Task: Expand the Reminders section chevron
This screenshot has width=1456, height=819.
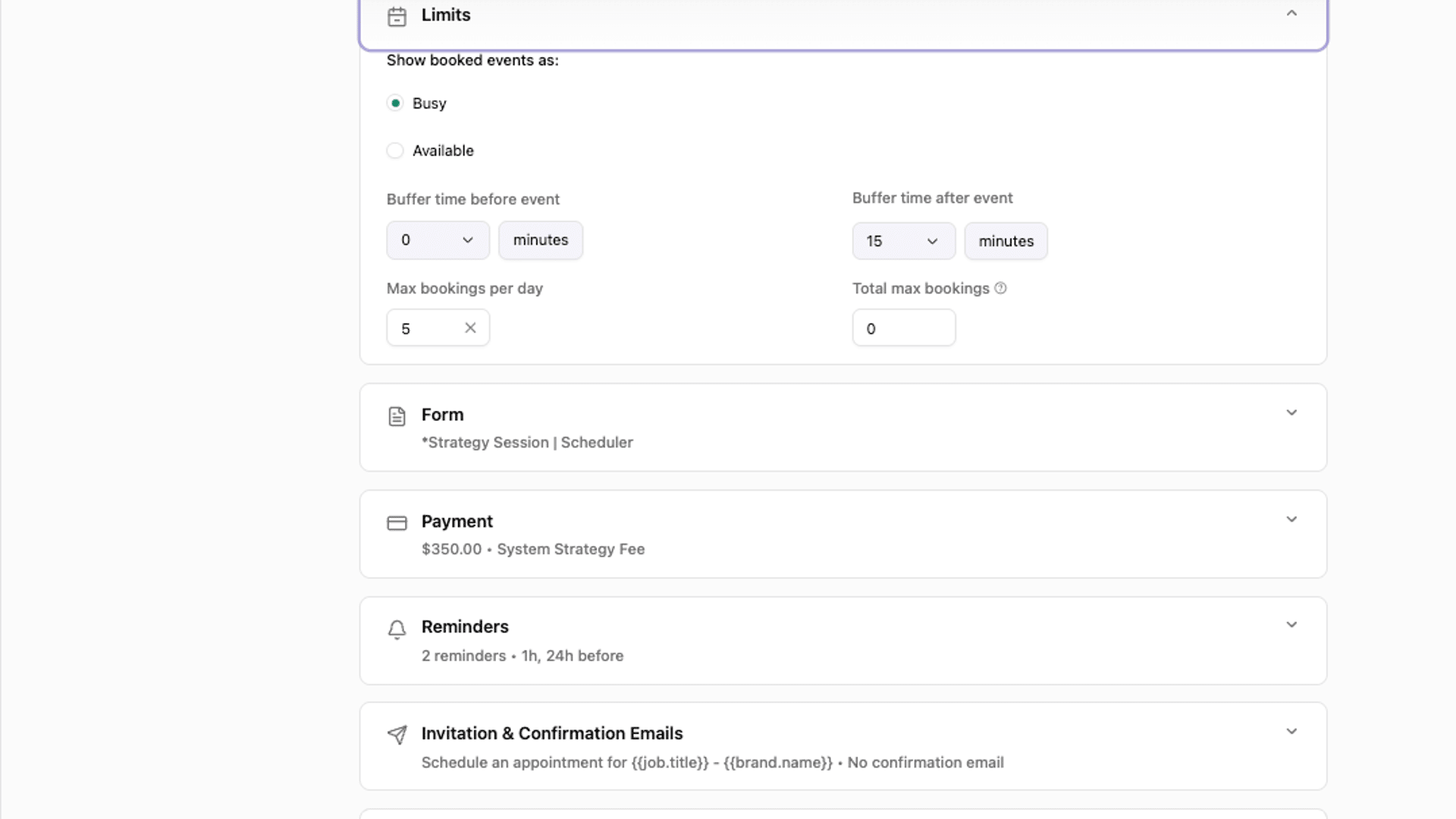Action: point(1291,625)
